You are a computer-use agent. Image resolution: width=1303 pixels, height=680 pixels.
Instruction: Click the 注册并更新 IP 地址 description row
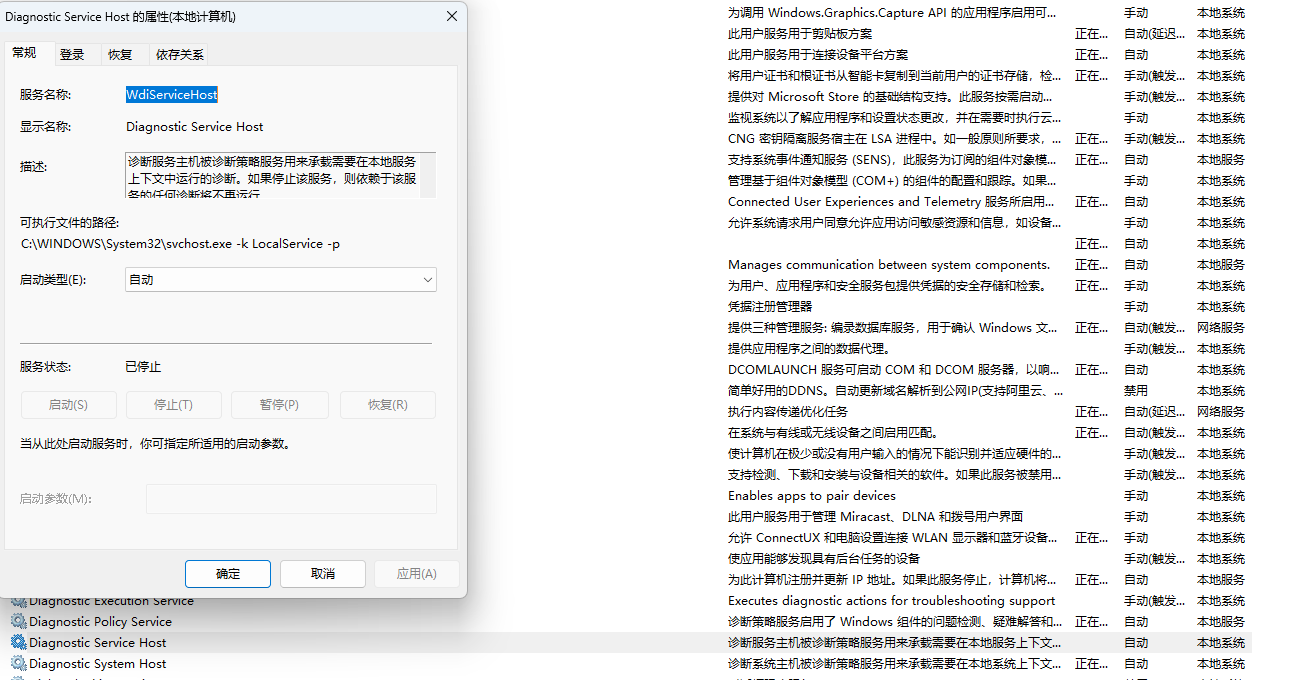click(x=892, y=580)
